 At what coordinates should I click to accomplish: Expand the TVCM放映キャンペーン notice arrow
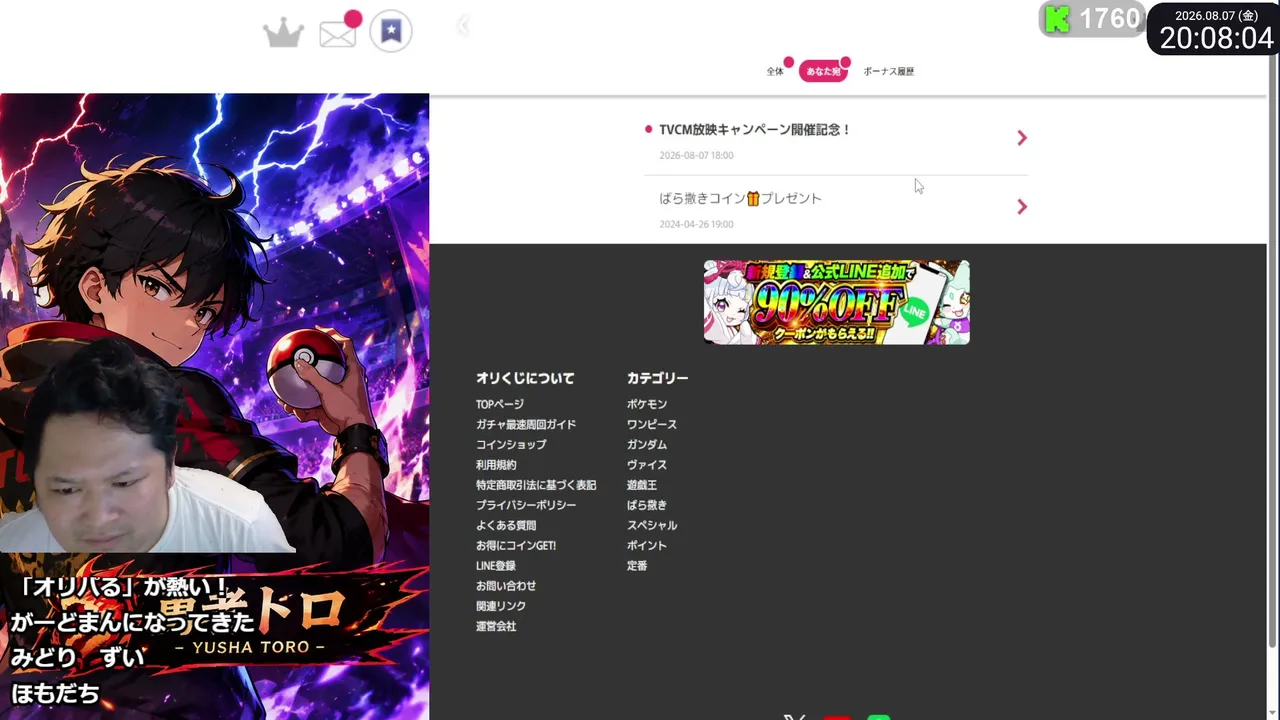1022,138
